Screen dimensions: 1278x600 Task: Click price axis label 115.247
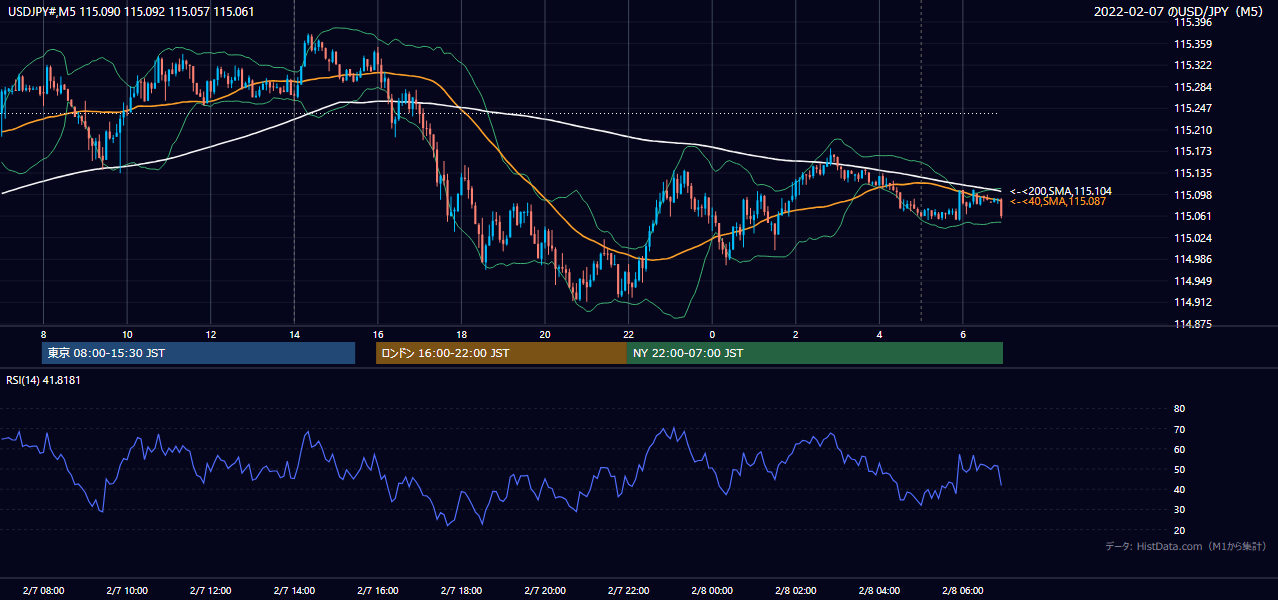click(1192, 108)
